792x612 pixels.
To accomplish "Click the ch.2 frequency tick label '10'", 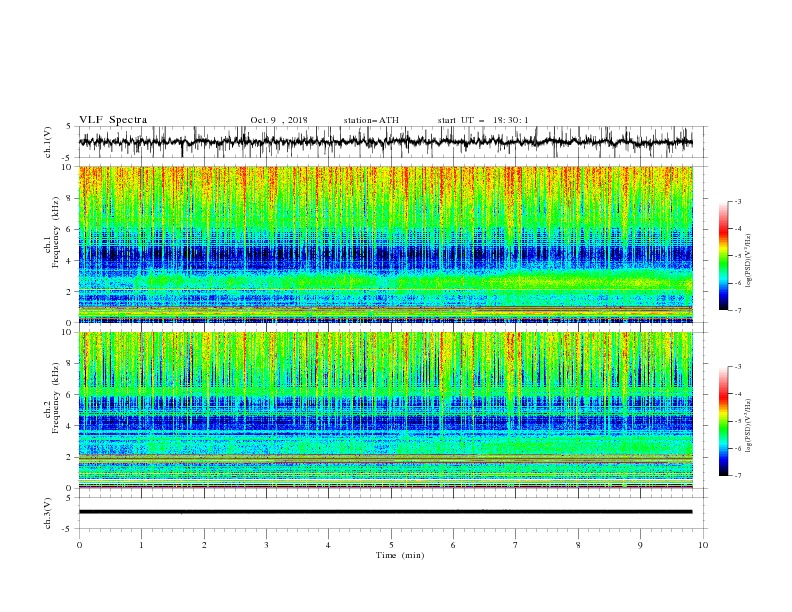I will coord(67,332).
